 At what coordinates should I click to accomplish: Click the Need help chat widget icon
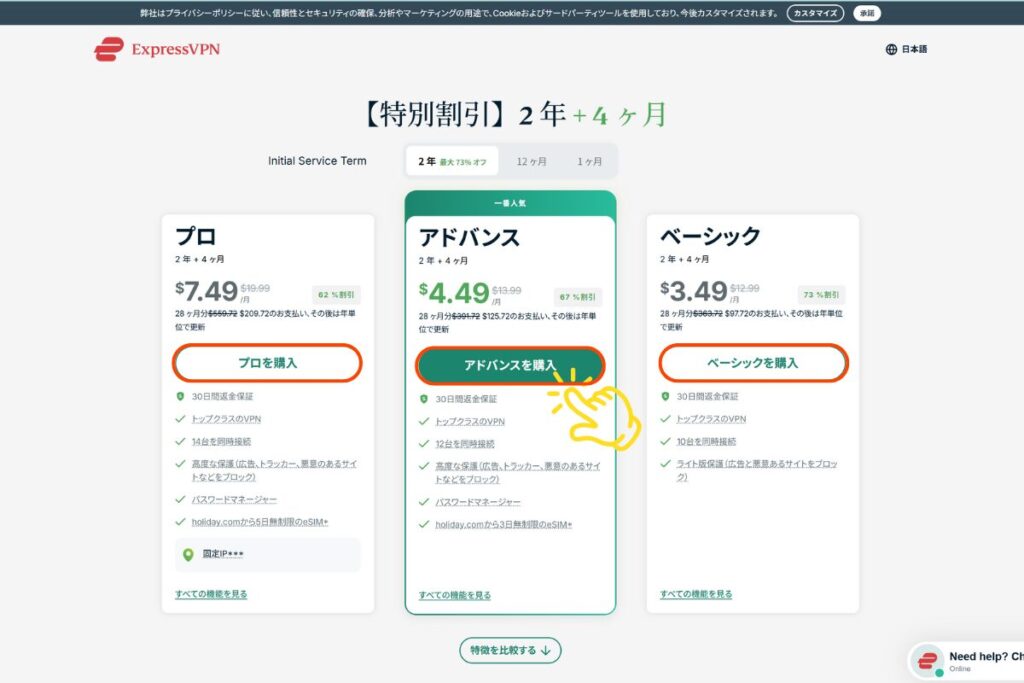[x=928, y=661]
